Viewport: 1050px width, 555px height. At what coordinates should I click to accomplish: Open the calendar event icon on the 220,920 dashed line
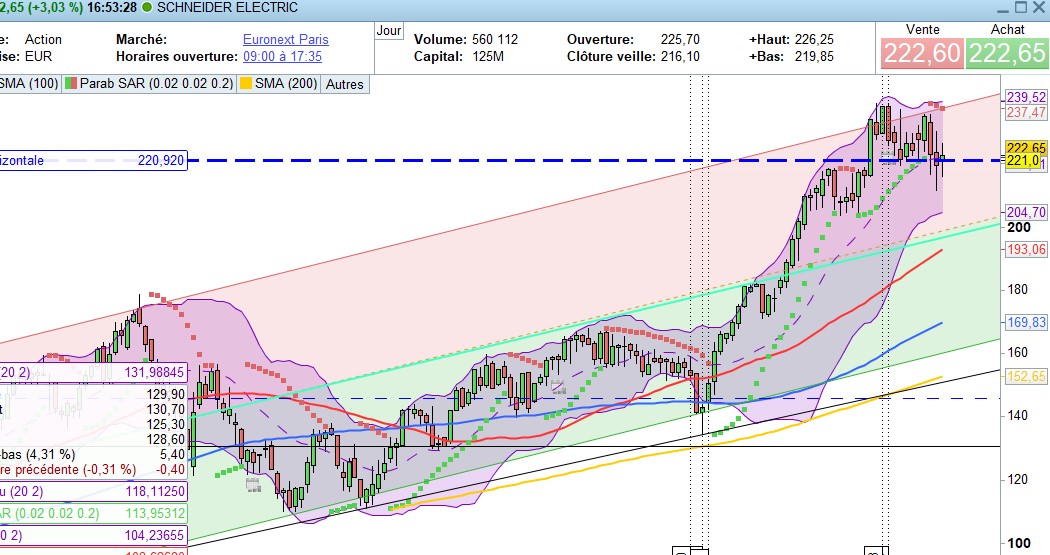(888, 157)
